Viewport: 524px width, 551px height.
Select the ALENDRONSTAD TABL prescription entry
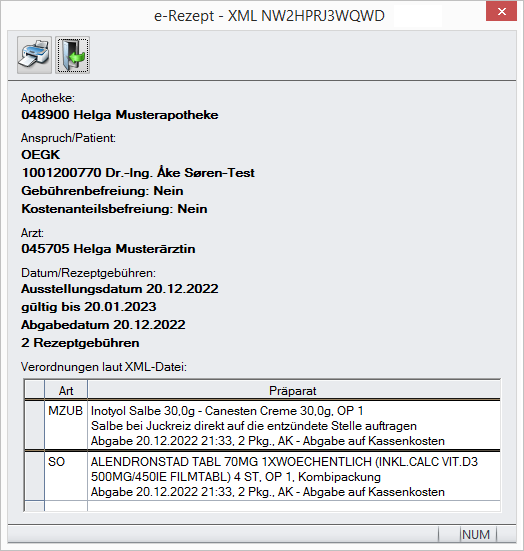[293, 476]
